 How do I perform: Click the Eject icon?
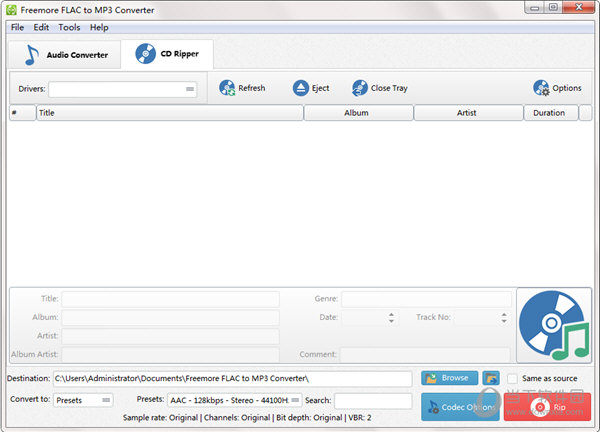[301, 88]
